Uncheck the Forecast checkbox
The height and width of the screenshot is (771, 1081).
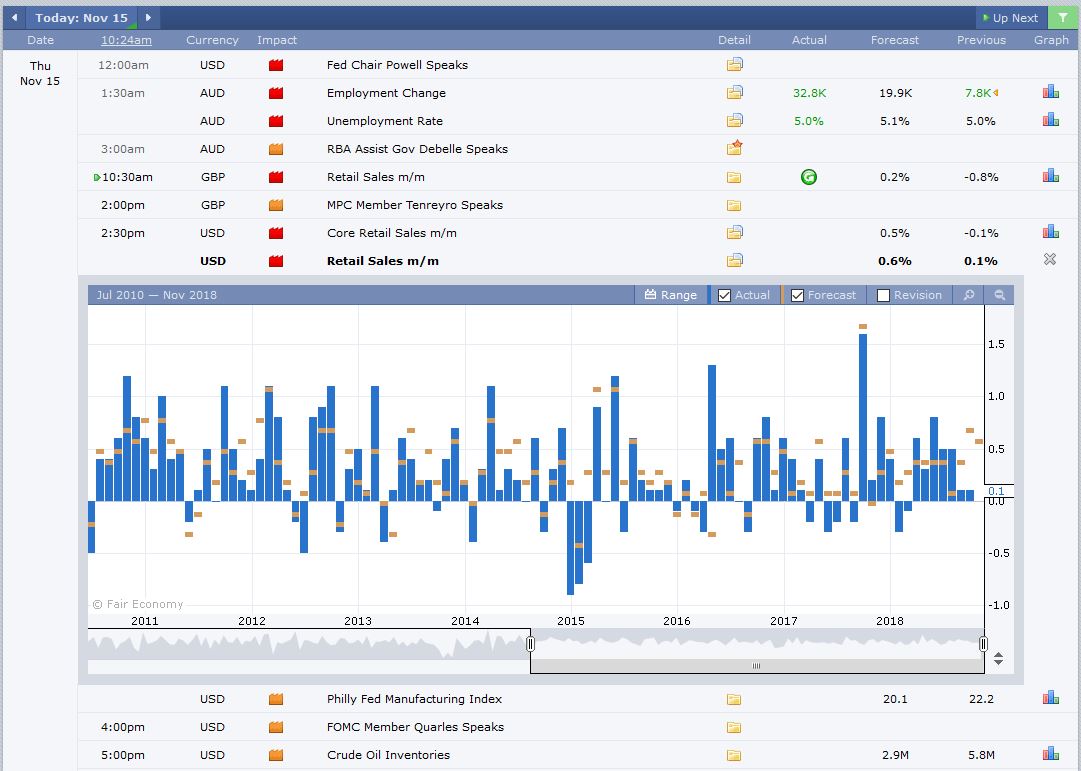click(797, 295)
